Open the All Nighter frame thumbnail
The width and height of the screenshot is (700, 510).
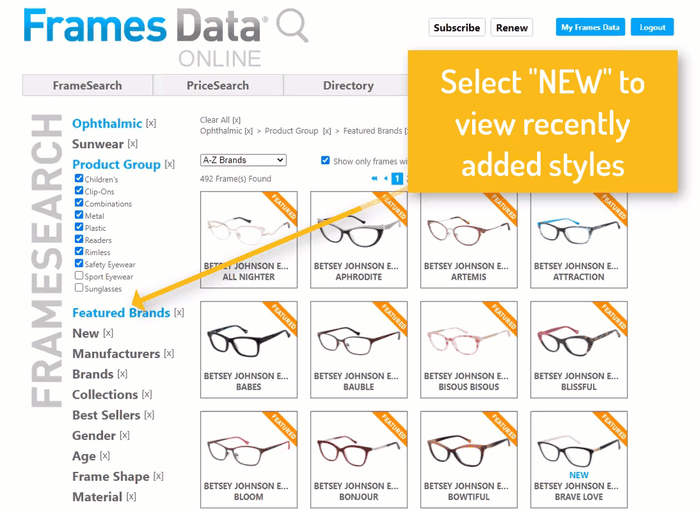pyautogui.click(x=249, y=239)
